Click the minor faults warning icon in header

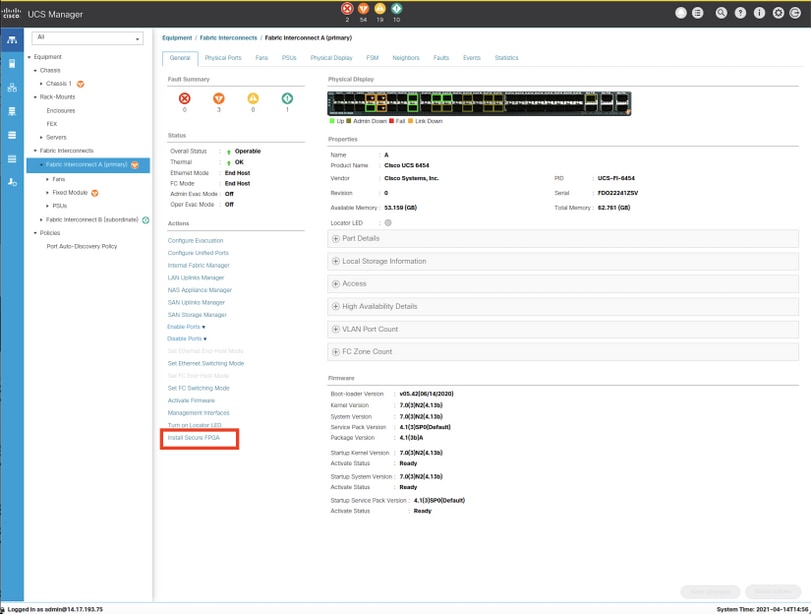point(380,9)
